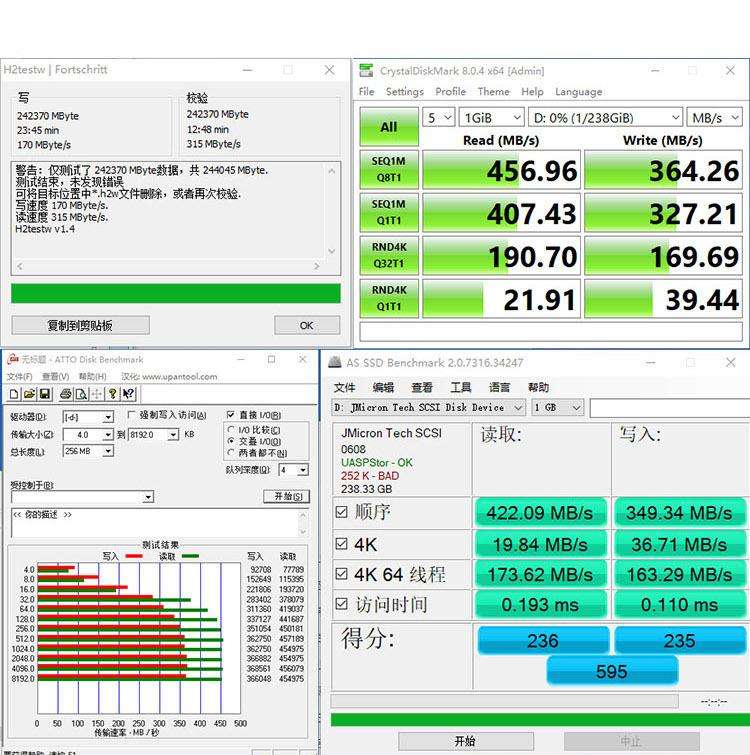The height and width of the screenshot is (755, 750).
Task: Click the 复制到剪贴板 button in H2testw
Action: pyautogui.click(x=80, y=325)
